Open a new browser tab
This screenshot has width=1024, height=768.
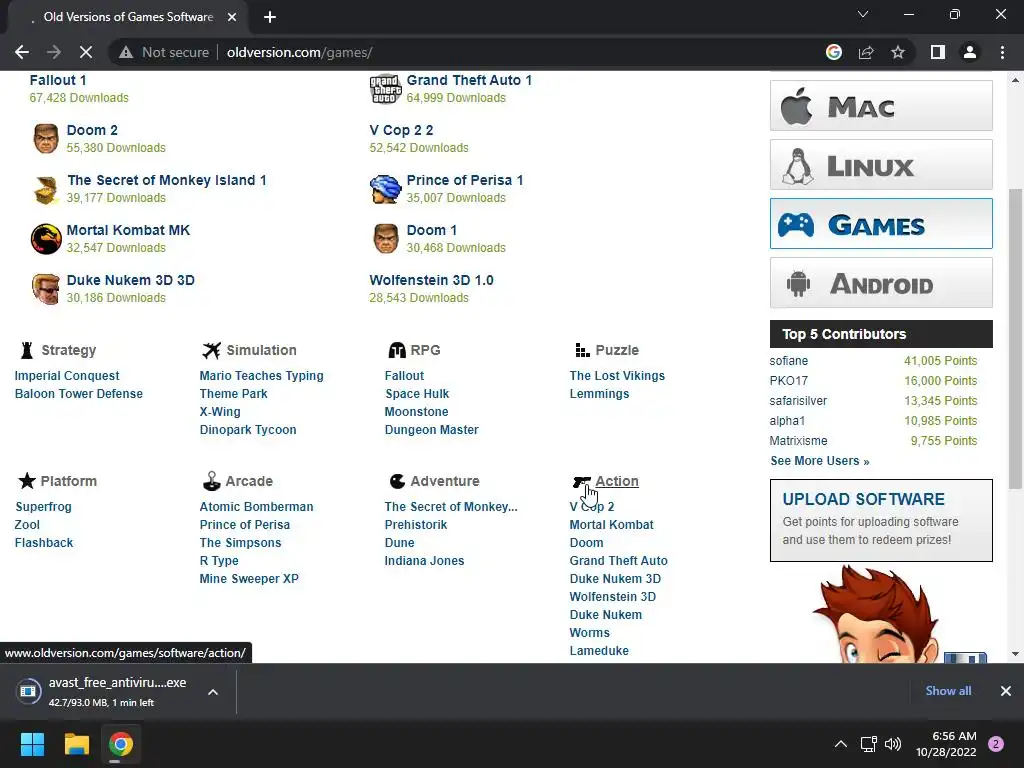(x=270, y=17)
